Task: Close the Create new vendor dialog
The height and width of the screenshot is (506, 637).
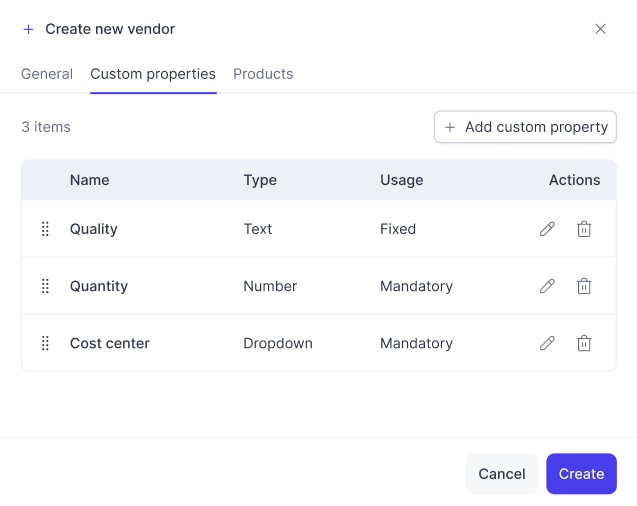Action: click(600, 29)
